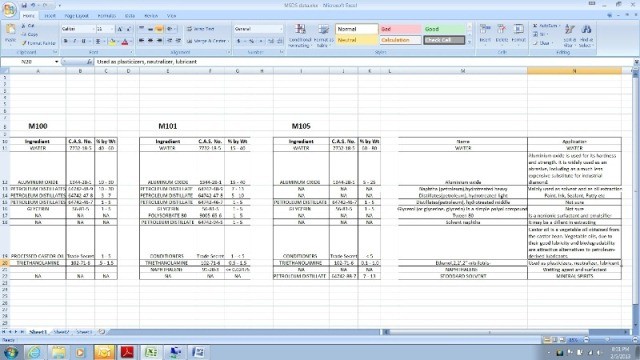The height and width of the screenshot is (360, 640).
Task: Click into the formula bar
Action: 363,62
